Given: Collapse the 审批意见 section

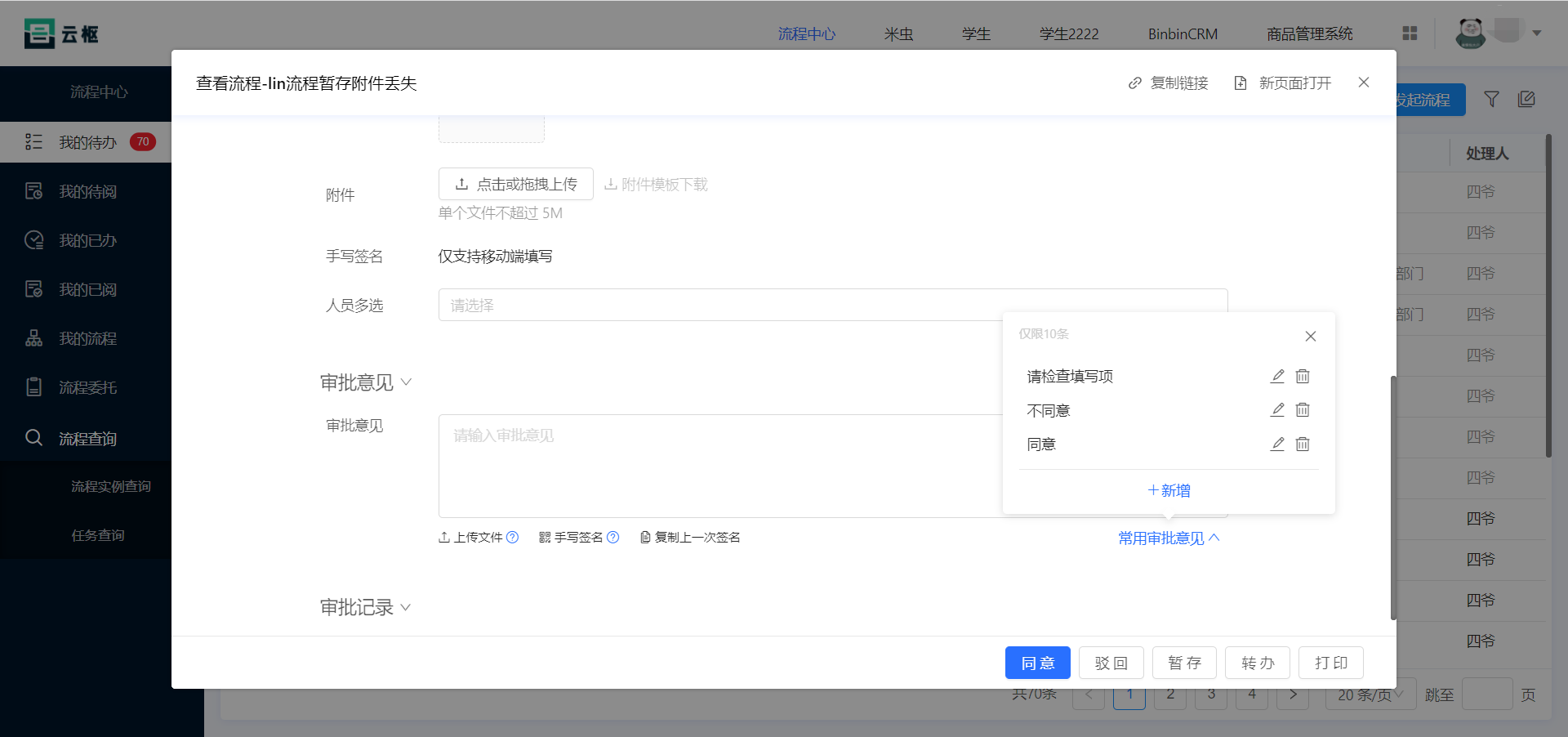Looking at the screenshot, I should point(365,382).
